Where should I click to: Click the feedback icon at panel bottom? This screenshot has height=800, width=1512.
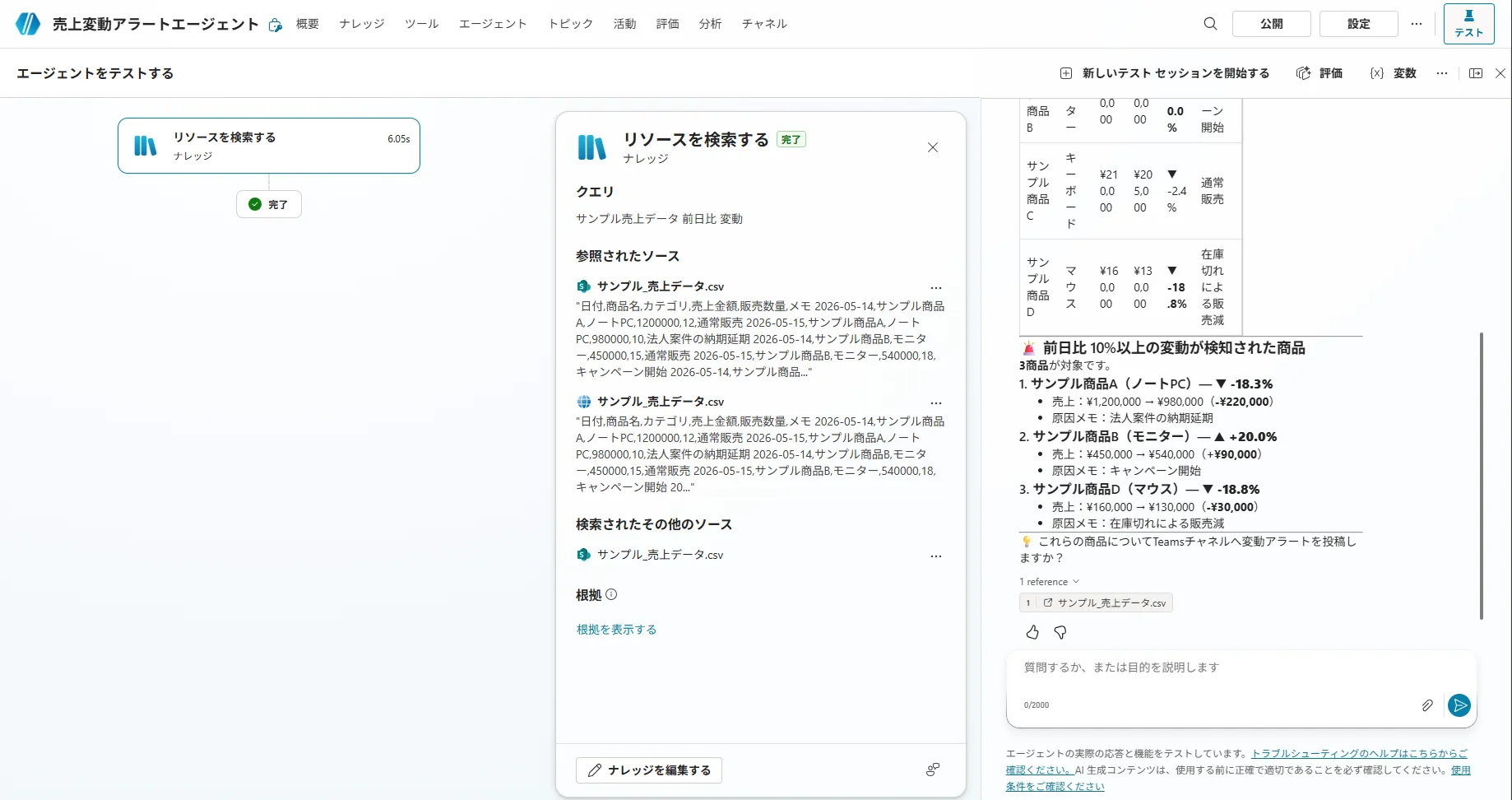click(932, 770)
